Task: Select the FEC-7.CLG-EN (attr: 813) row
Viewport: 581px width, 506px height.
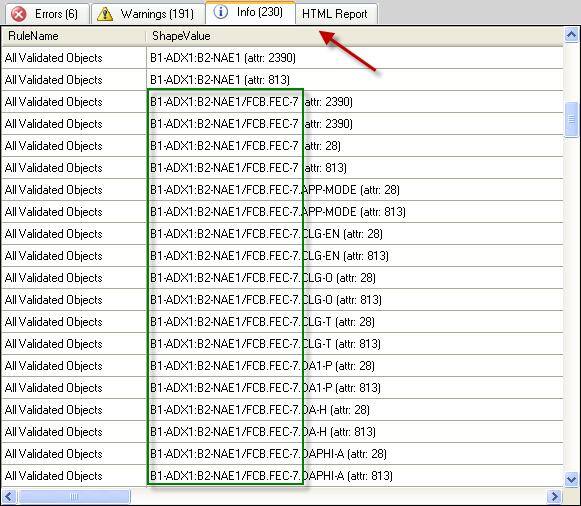Action: pyautogui.click(x=282, y=256)
